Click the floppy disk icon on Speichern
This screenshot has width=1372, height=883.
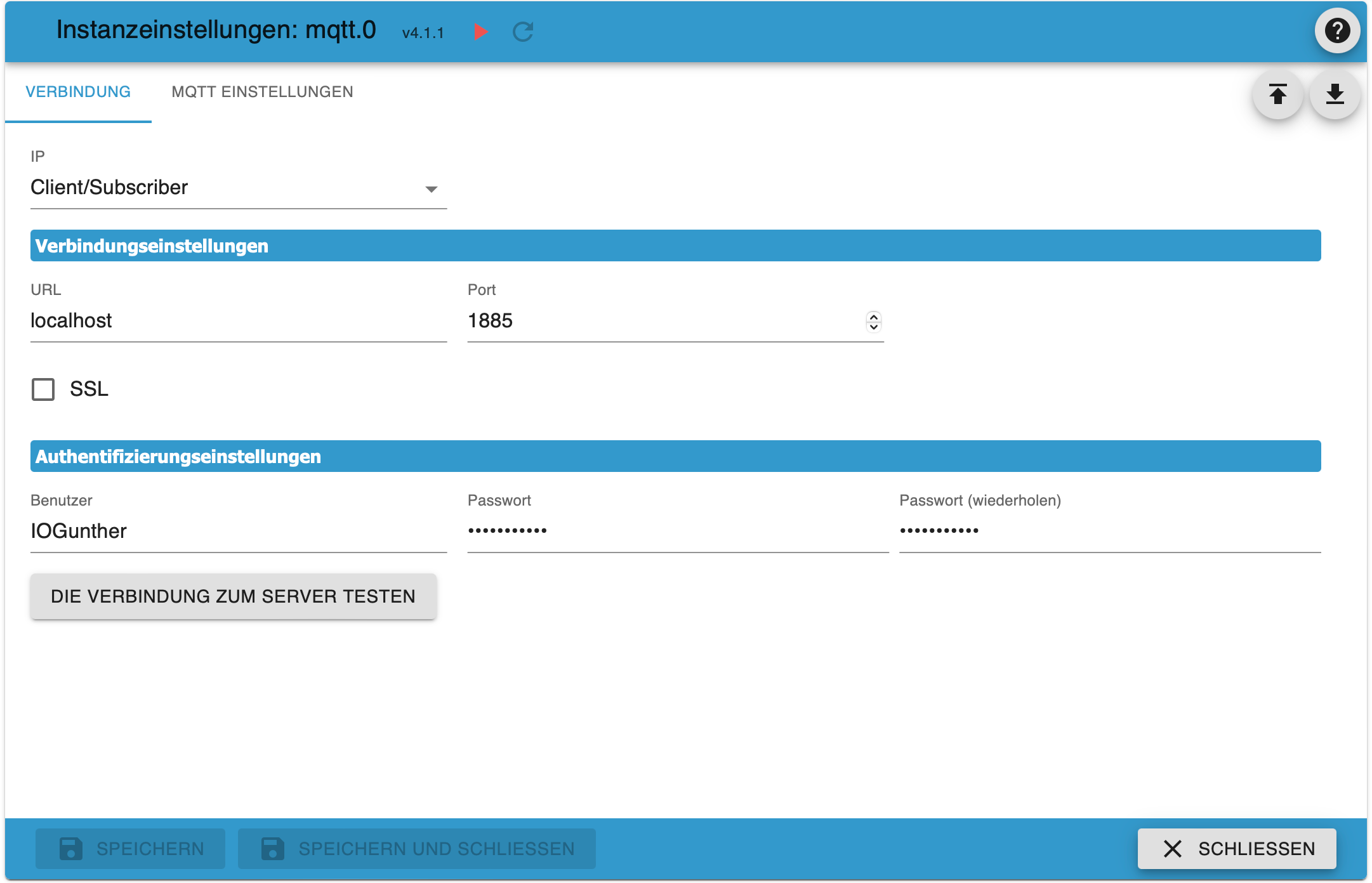click(70, 848)
